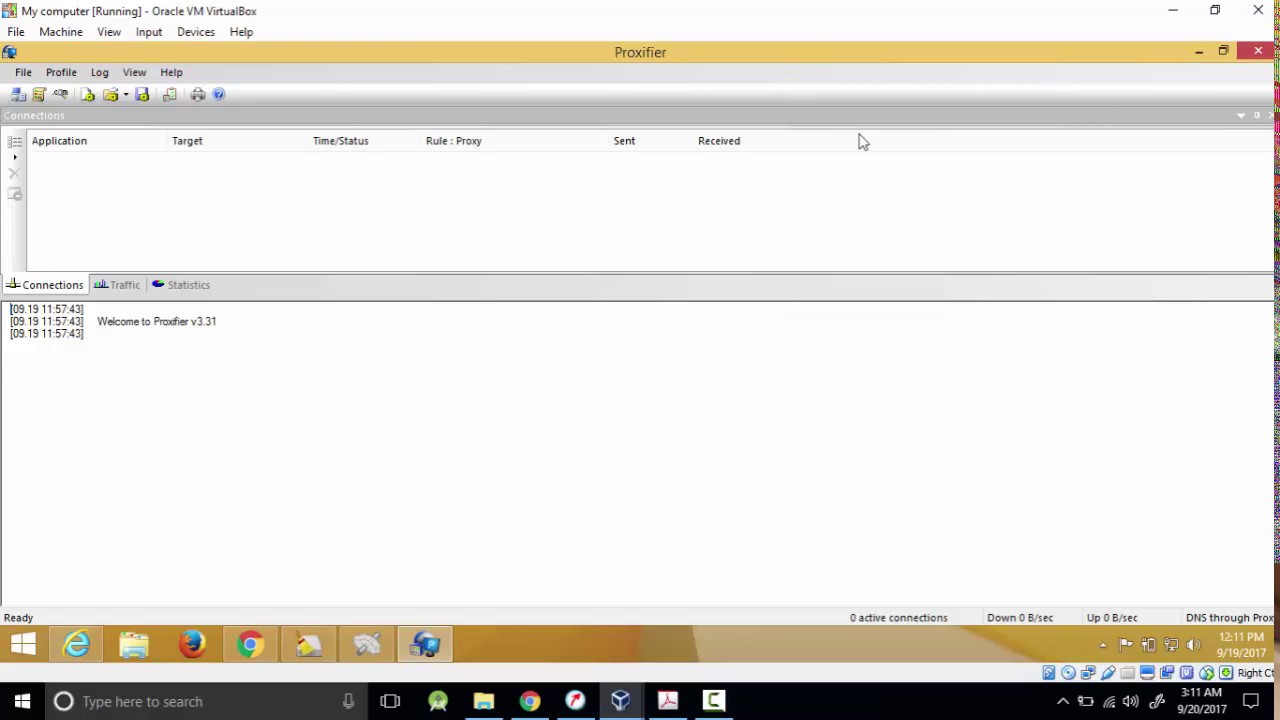Screen dimensions: 1280x720
Task: Launch Internet Explorer in guest taskbar
Action: click(77, 644)
